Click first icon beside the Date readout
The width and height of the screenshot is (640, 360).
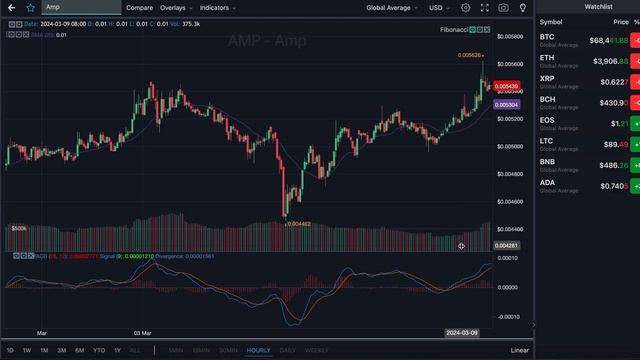point(12,24)
